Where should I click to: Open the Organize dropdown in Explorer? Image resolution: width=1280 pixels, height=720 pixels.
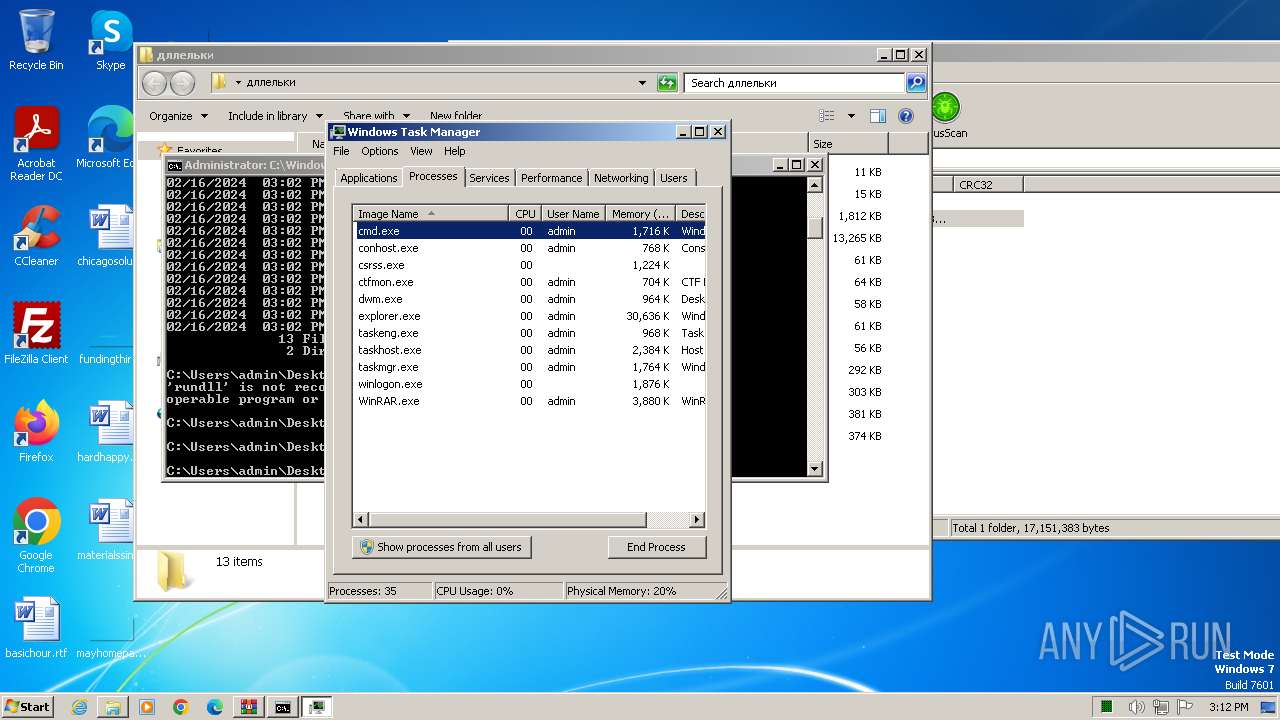tap(178, 116)
